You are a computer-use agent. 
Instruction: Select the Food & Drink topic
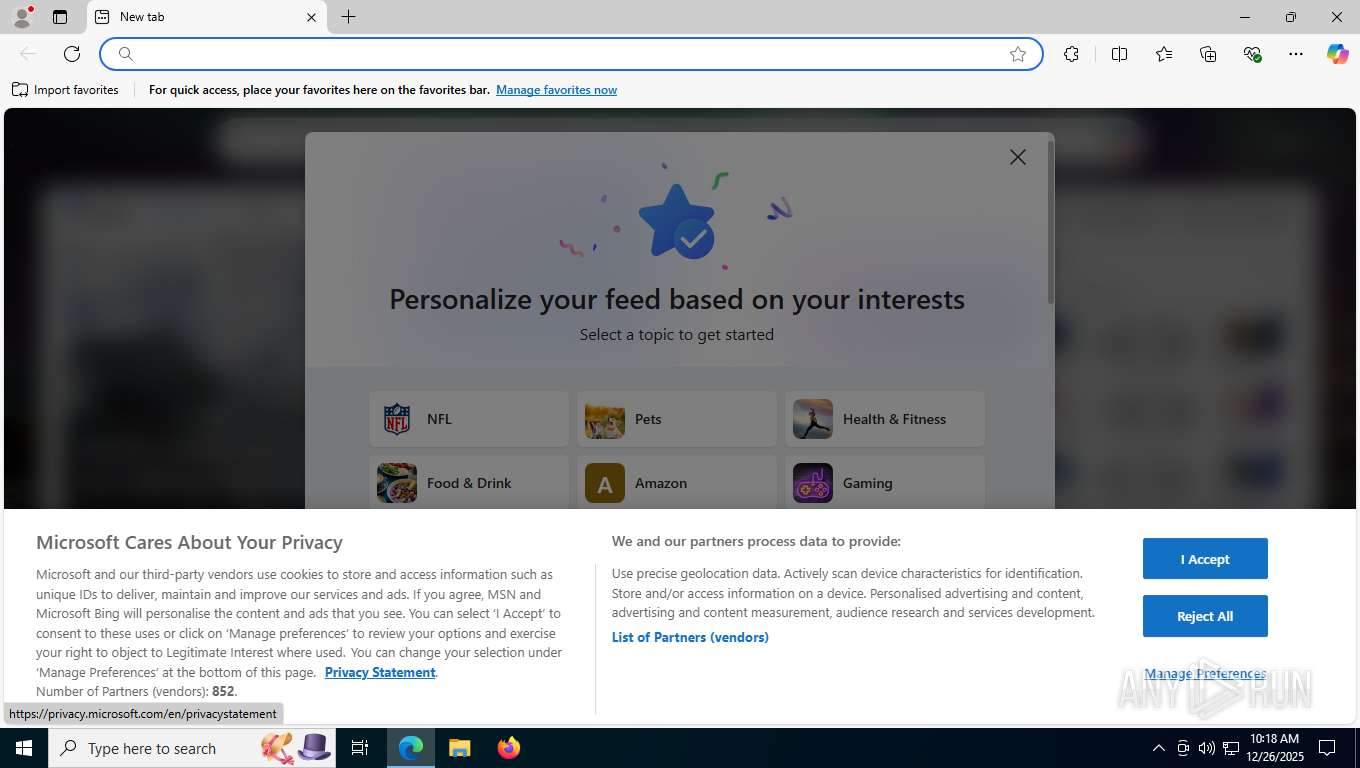point(469,483)
